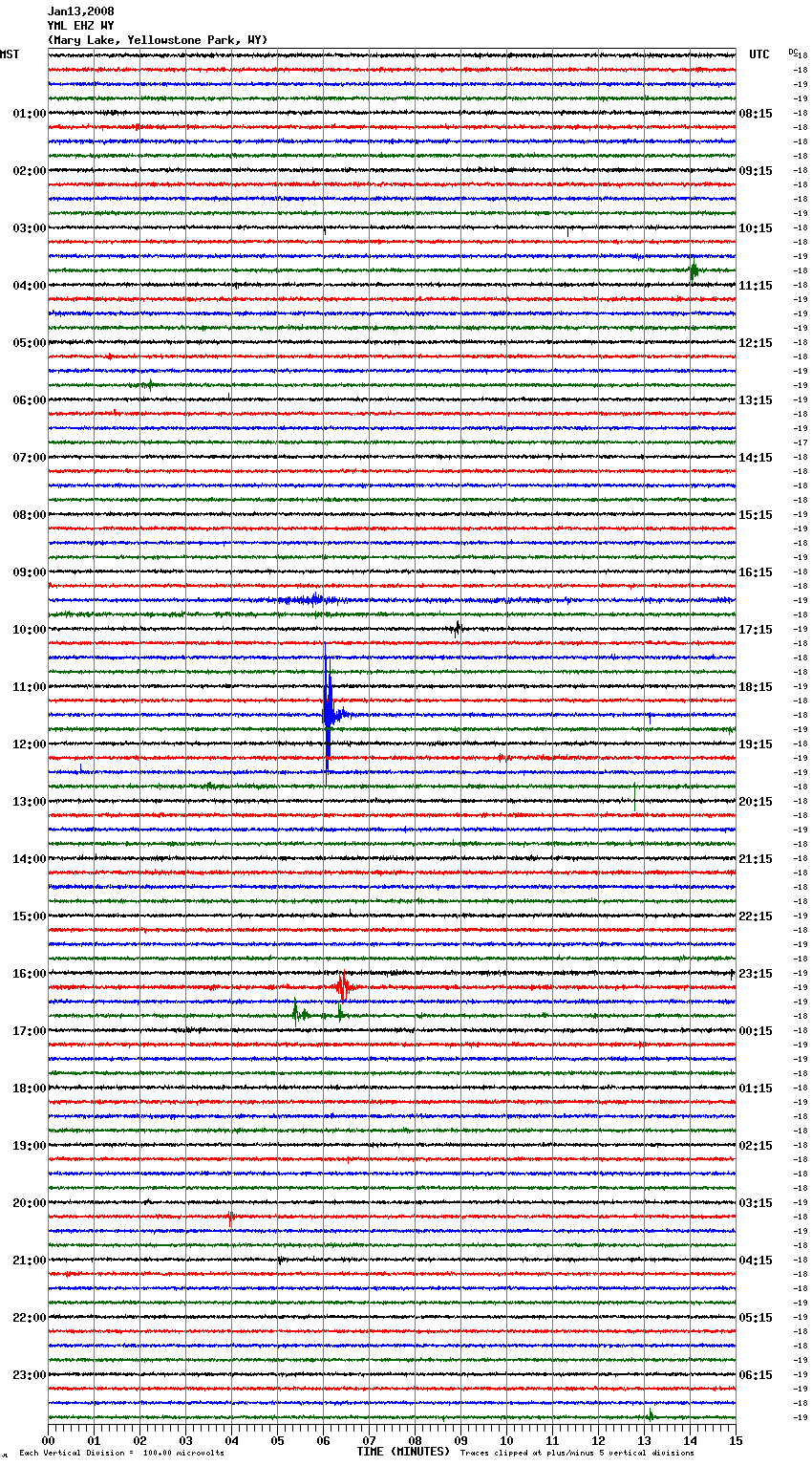Click the UTC timezone header
The height and width of the screenshot is (1466, 812).
[x=759, y=54]
